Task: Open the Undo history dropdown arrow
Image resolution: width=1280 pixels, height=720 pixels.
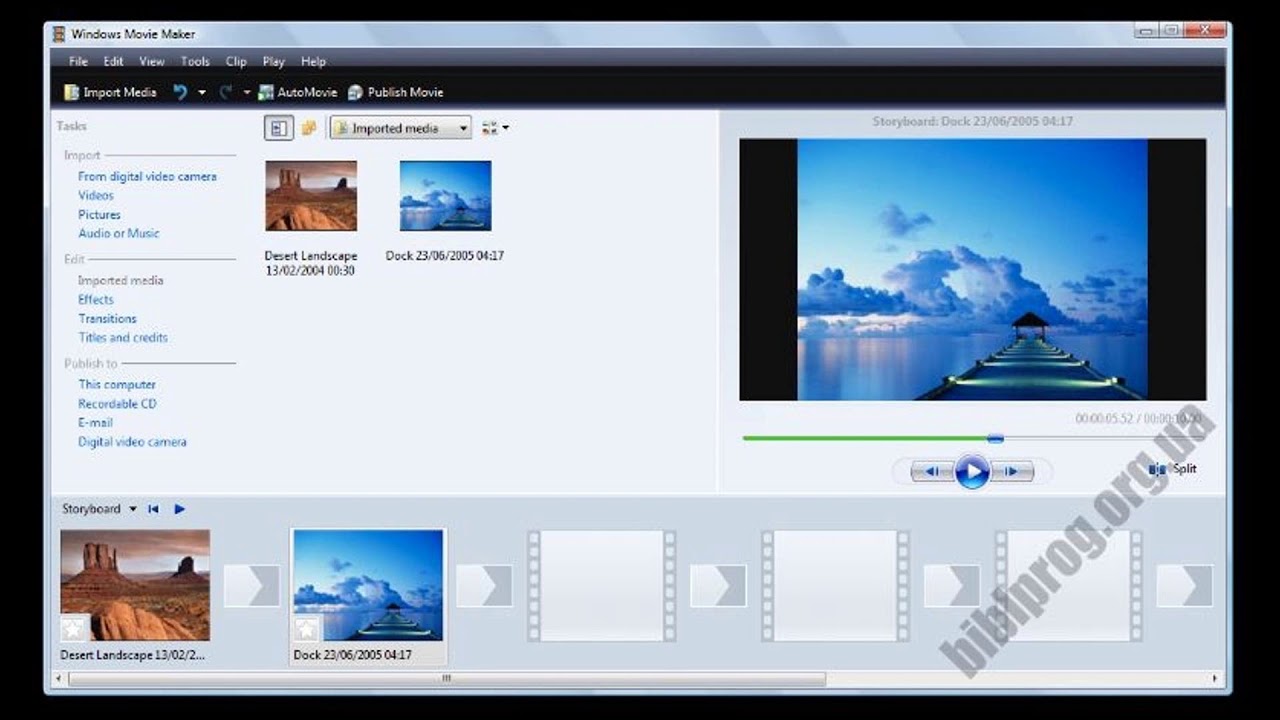Action: (201, 92)
